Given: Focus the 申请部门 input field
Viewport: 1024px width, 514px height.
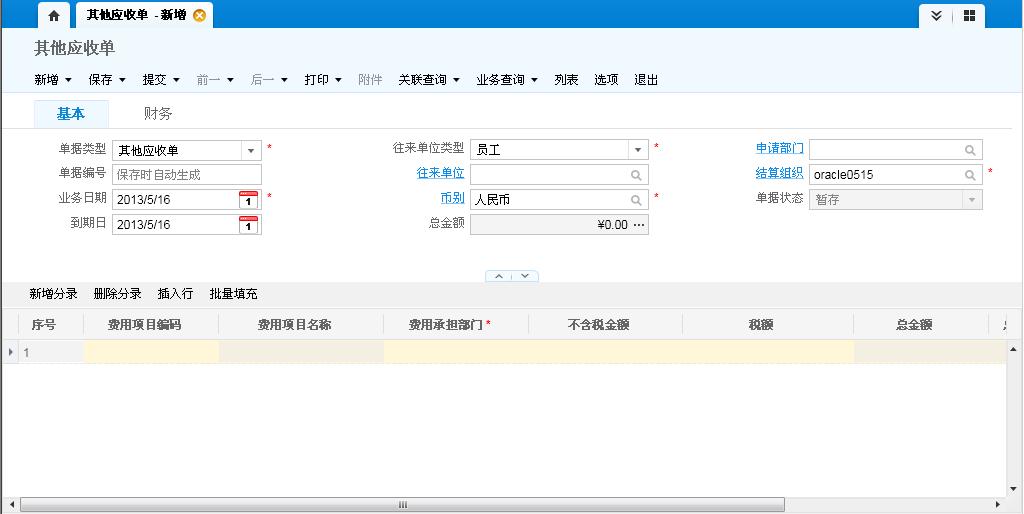Looking at the screenshot, I should coord(895,150).
